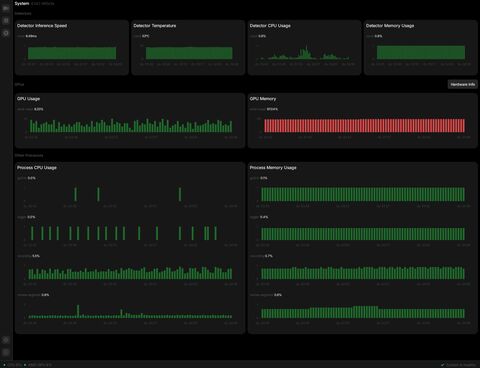Click the Detector CPU Usage title
The width and height of the screenshot is (480, 368).
click(270, 26)
